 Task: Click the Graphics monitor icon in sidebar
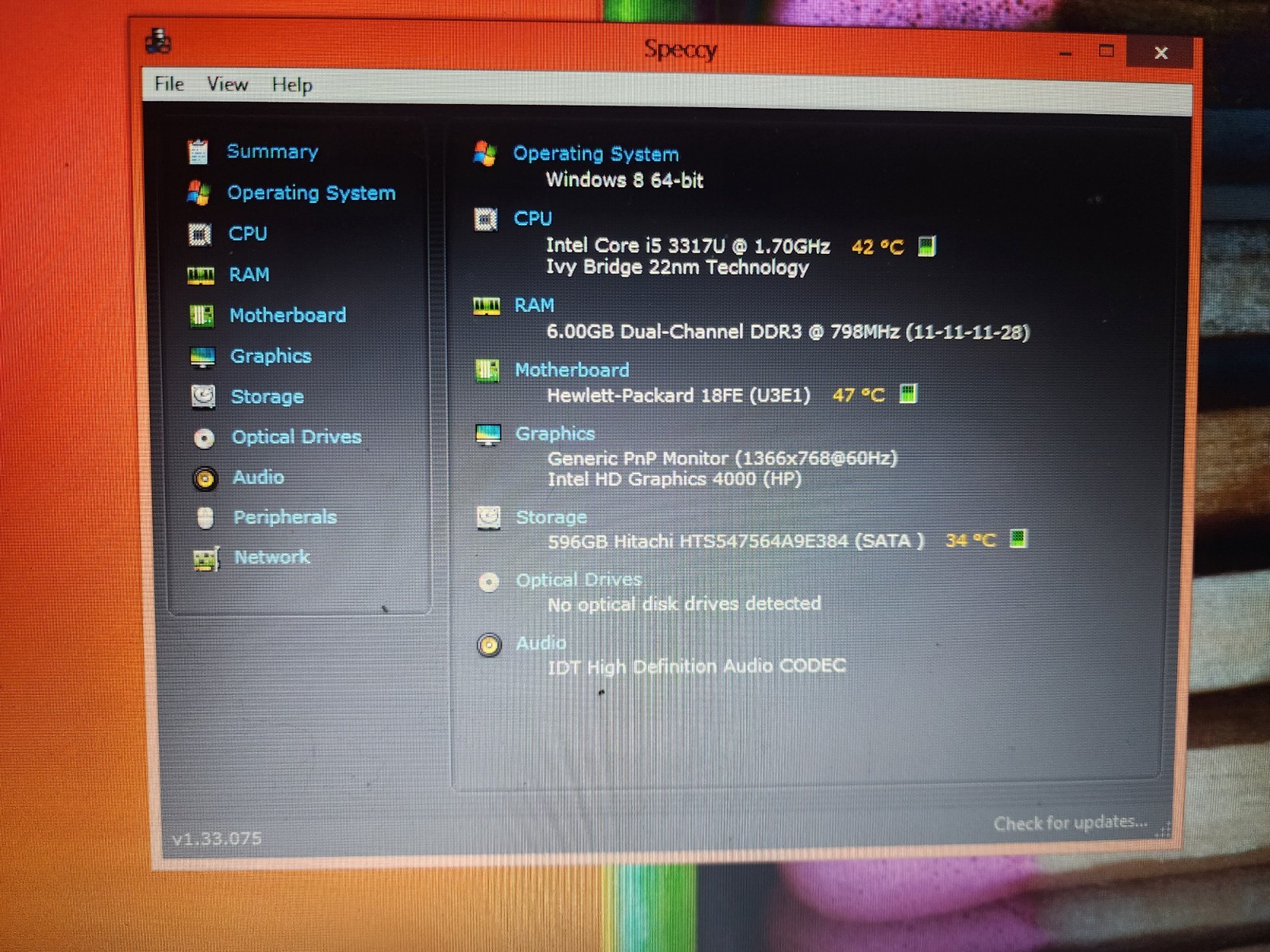(203, 357)
